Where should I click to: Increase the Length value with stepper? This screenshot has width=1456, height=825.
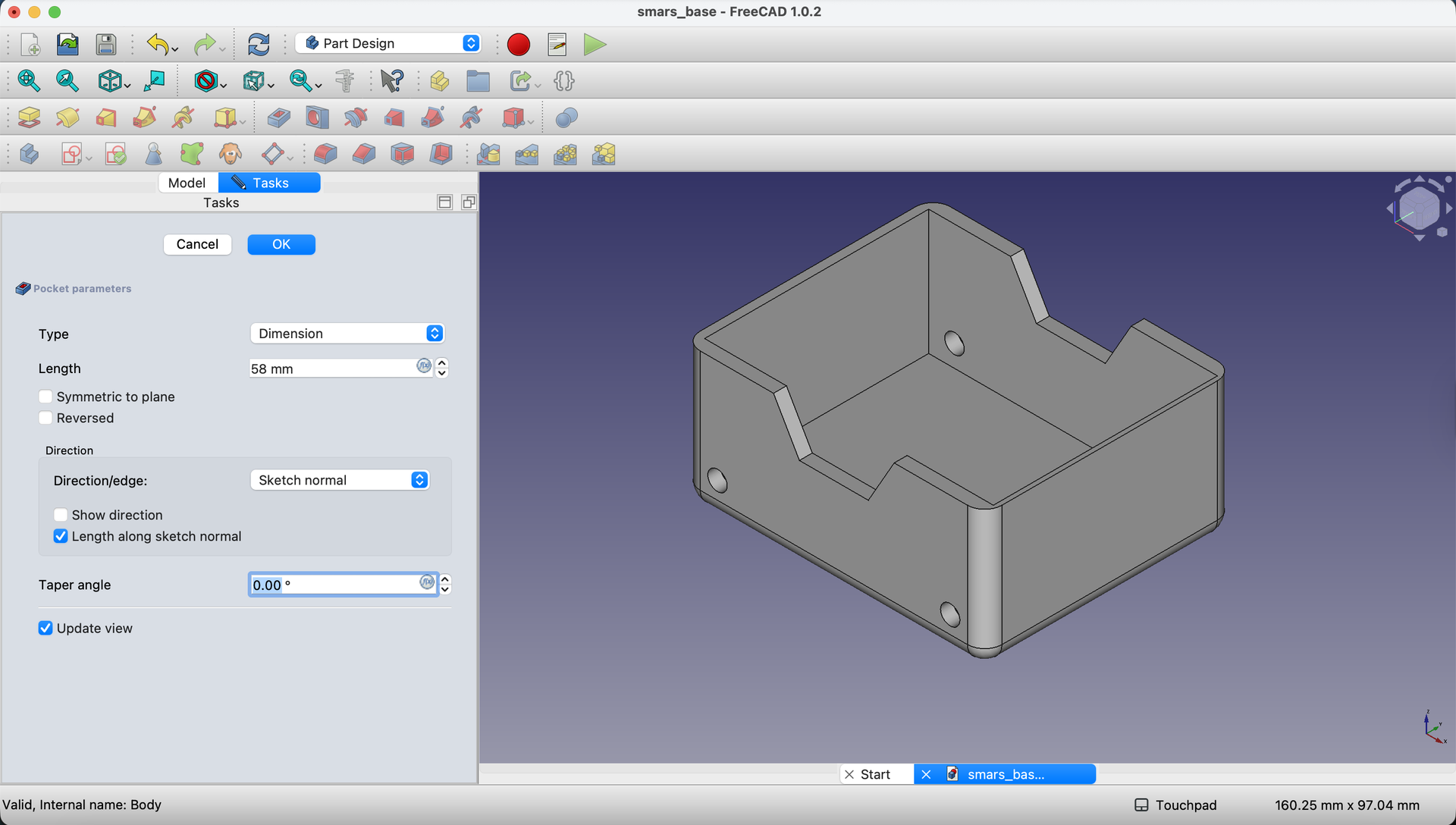(442, 363)
